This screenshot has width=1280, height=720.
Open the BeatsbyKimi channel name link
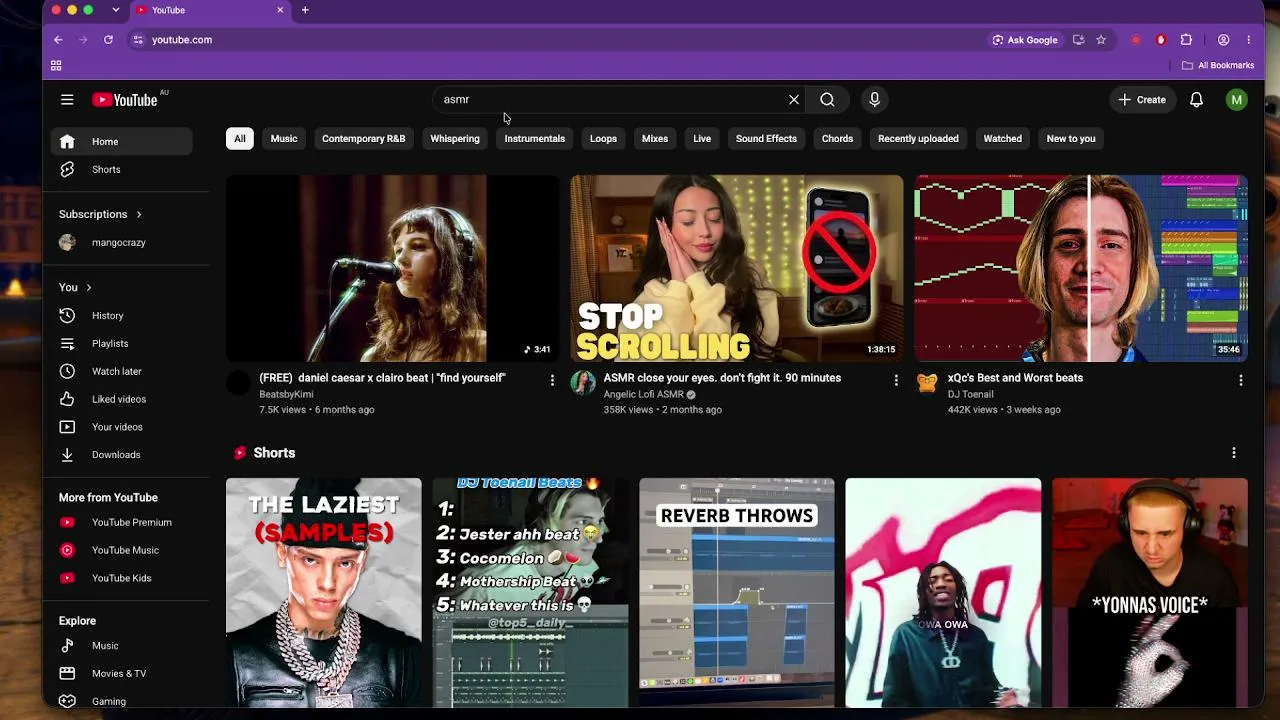(x=286, y=395)
